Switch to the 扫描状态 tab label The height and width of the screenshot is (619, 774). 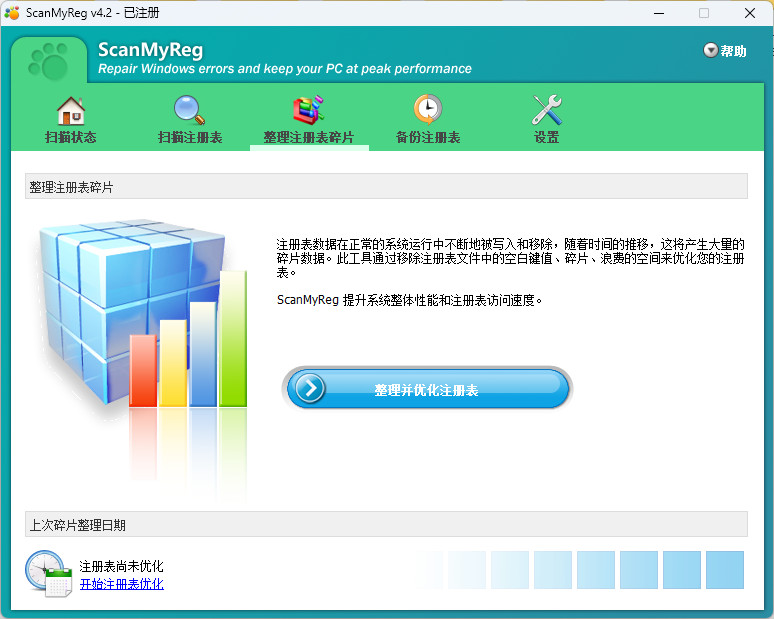click(x=71, y=137)
